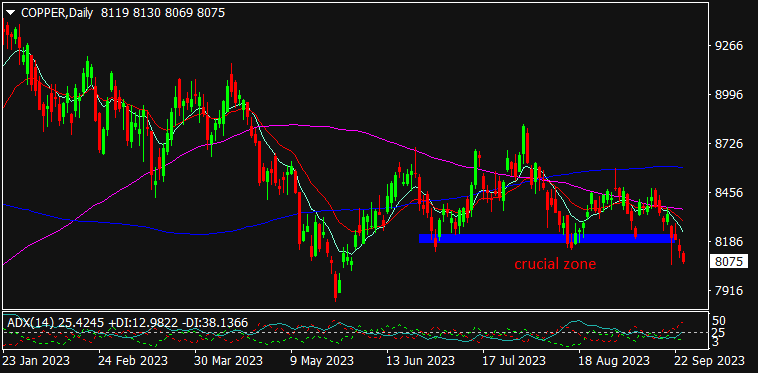This screenshot has height=373, width=758.
Task: Click the 8456 price axis label
Action: coord(729,192)
